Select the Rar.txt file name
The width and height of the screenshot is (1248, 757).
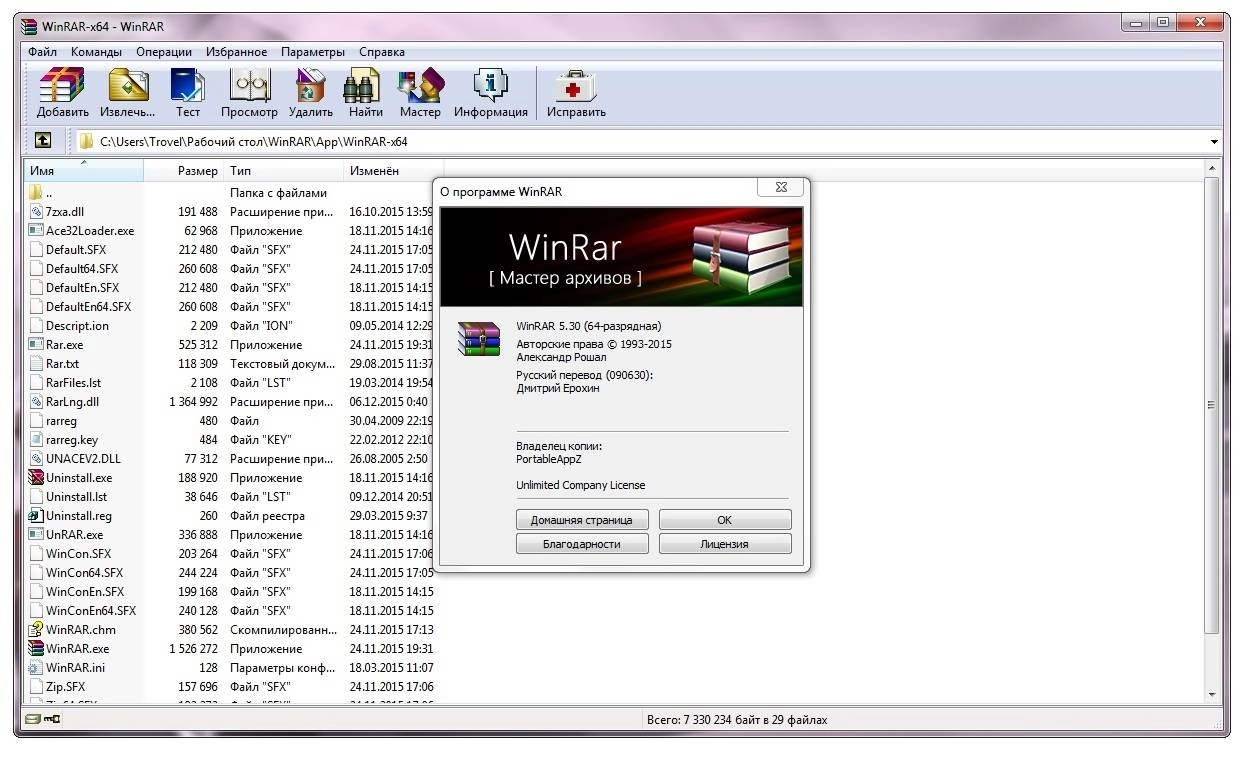click(x=62, y=364)
